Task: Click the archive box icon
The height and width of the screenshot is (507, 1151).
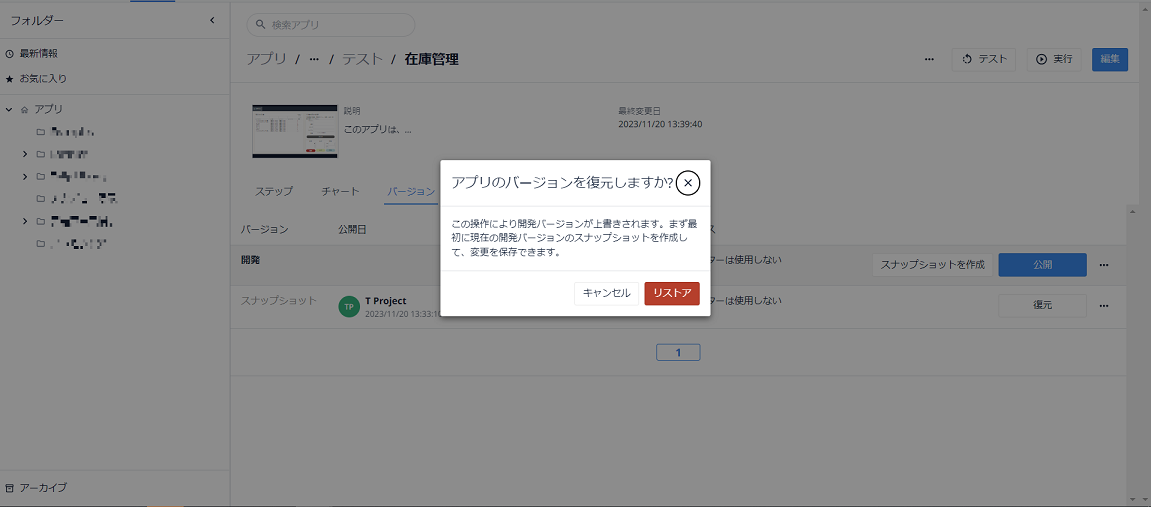Action: (10, 488)
